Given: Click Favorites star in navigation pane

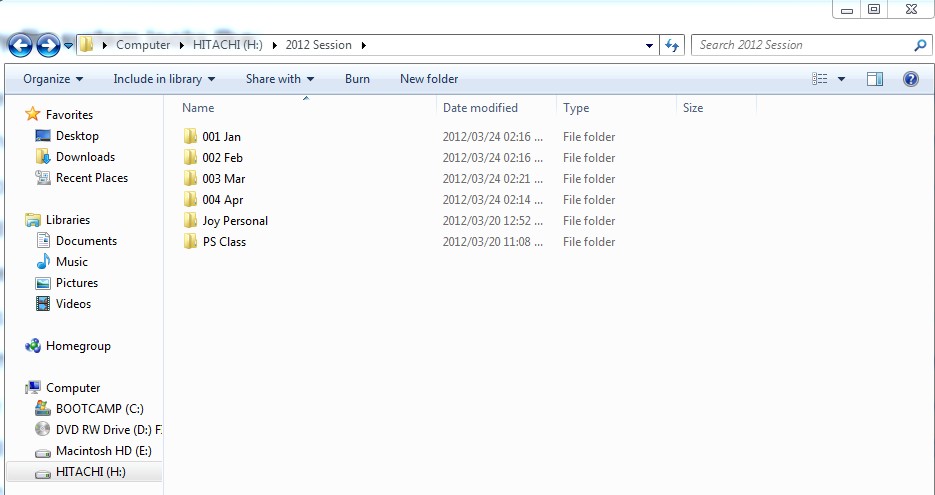Looking at the screenshot, I should coord(33,114).
